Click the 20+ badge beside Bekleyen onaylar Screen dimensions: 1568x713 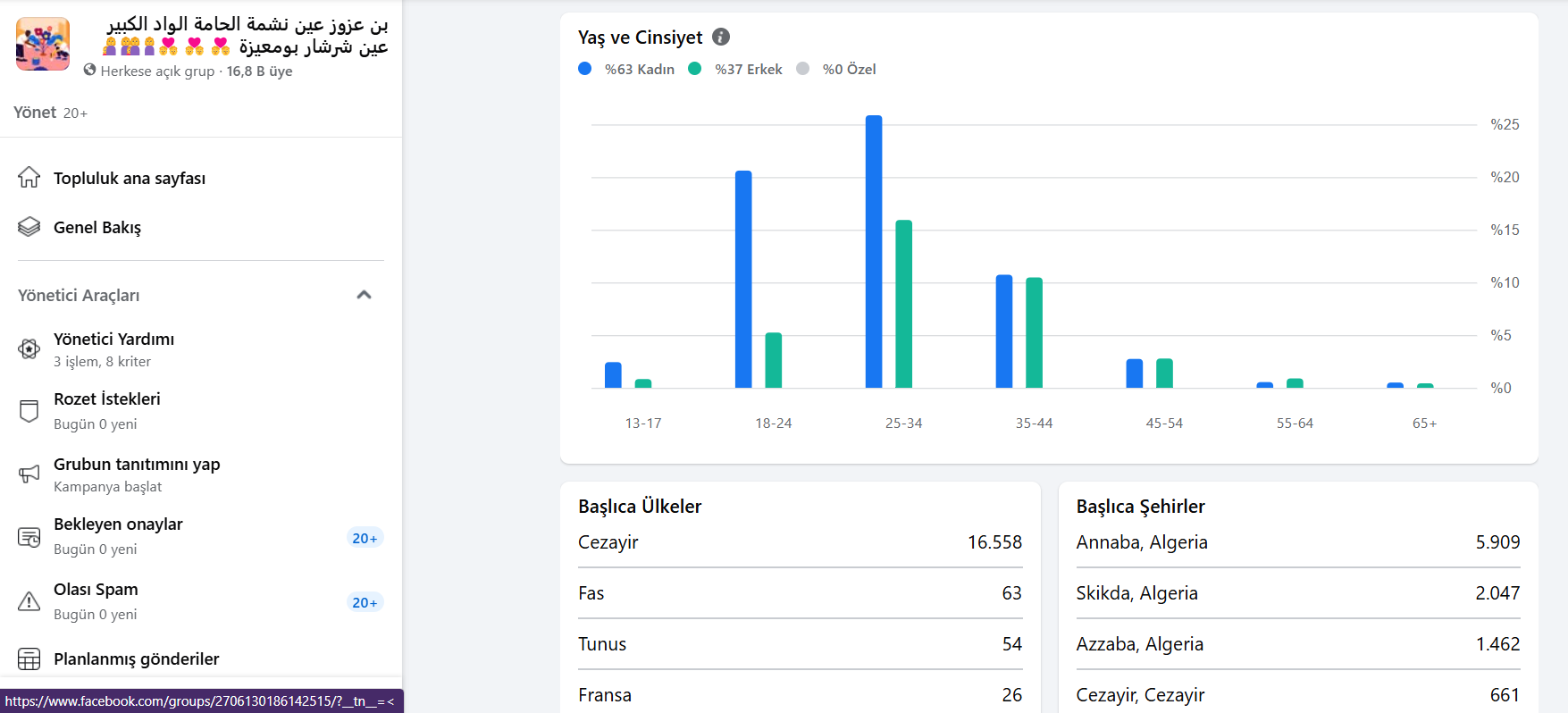365,538
